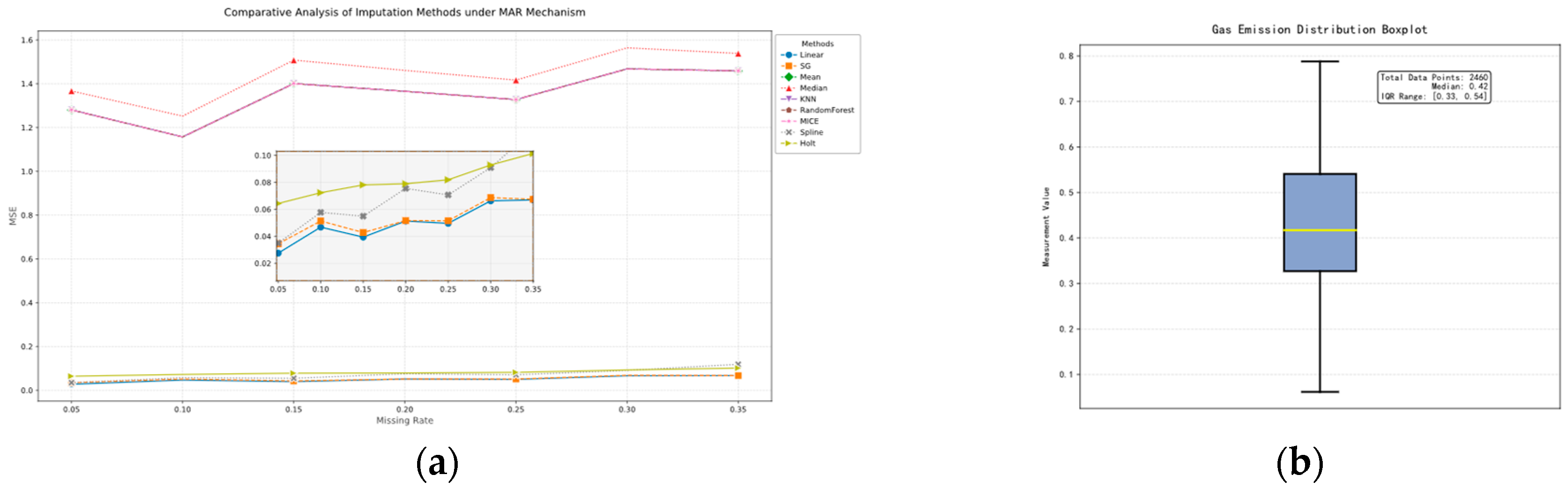
Task: Click the "Missing Rate" x-axis label
Action: 404,420
